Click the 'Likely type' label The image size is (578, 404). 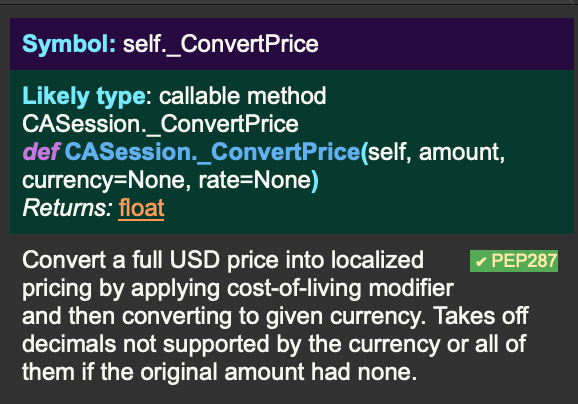84,96
